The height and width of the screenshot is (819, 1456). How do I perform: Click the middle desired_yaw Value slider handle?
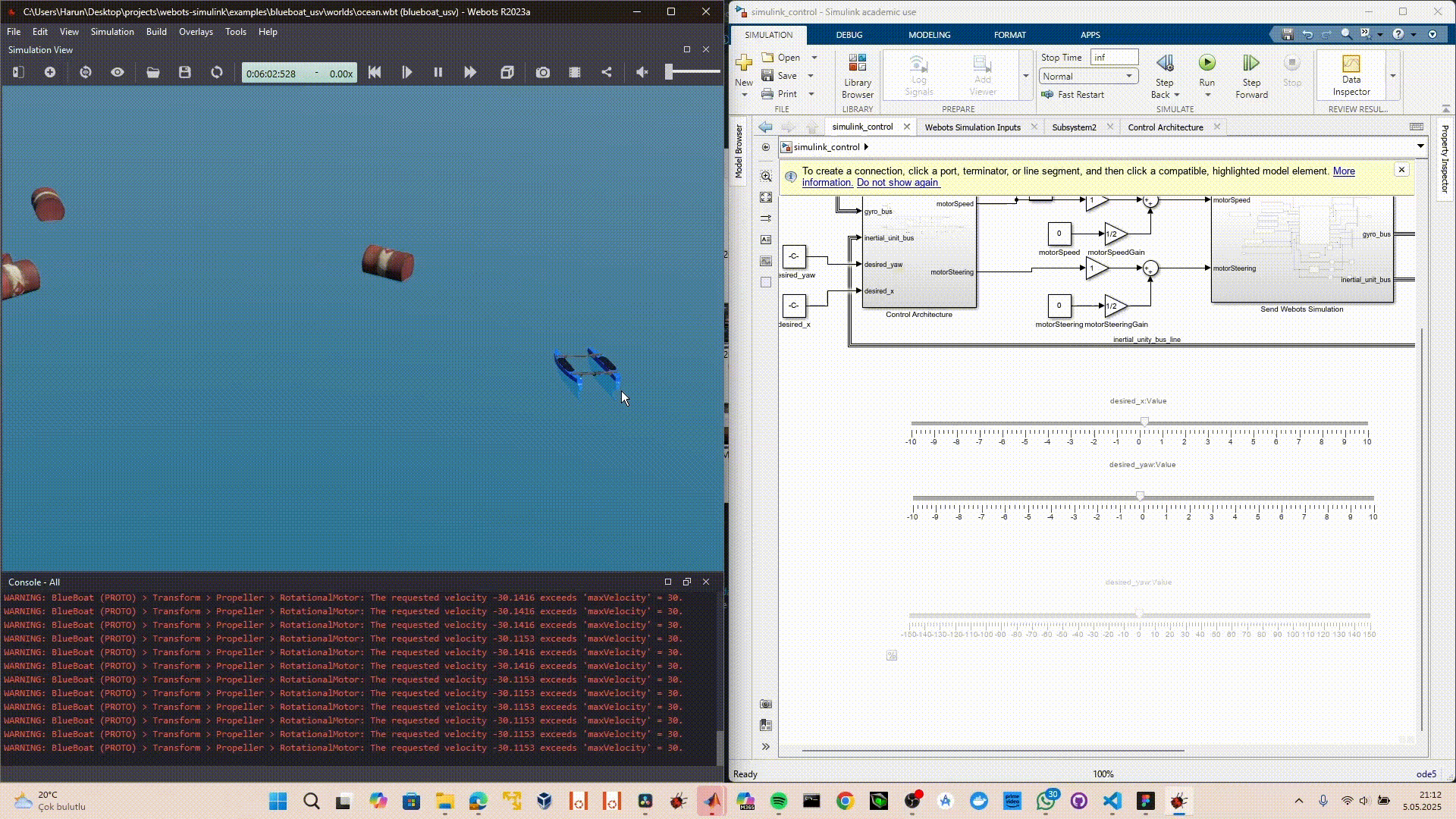point(1140,497)
